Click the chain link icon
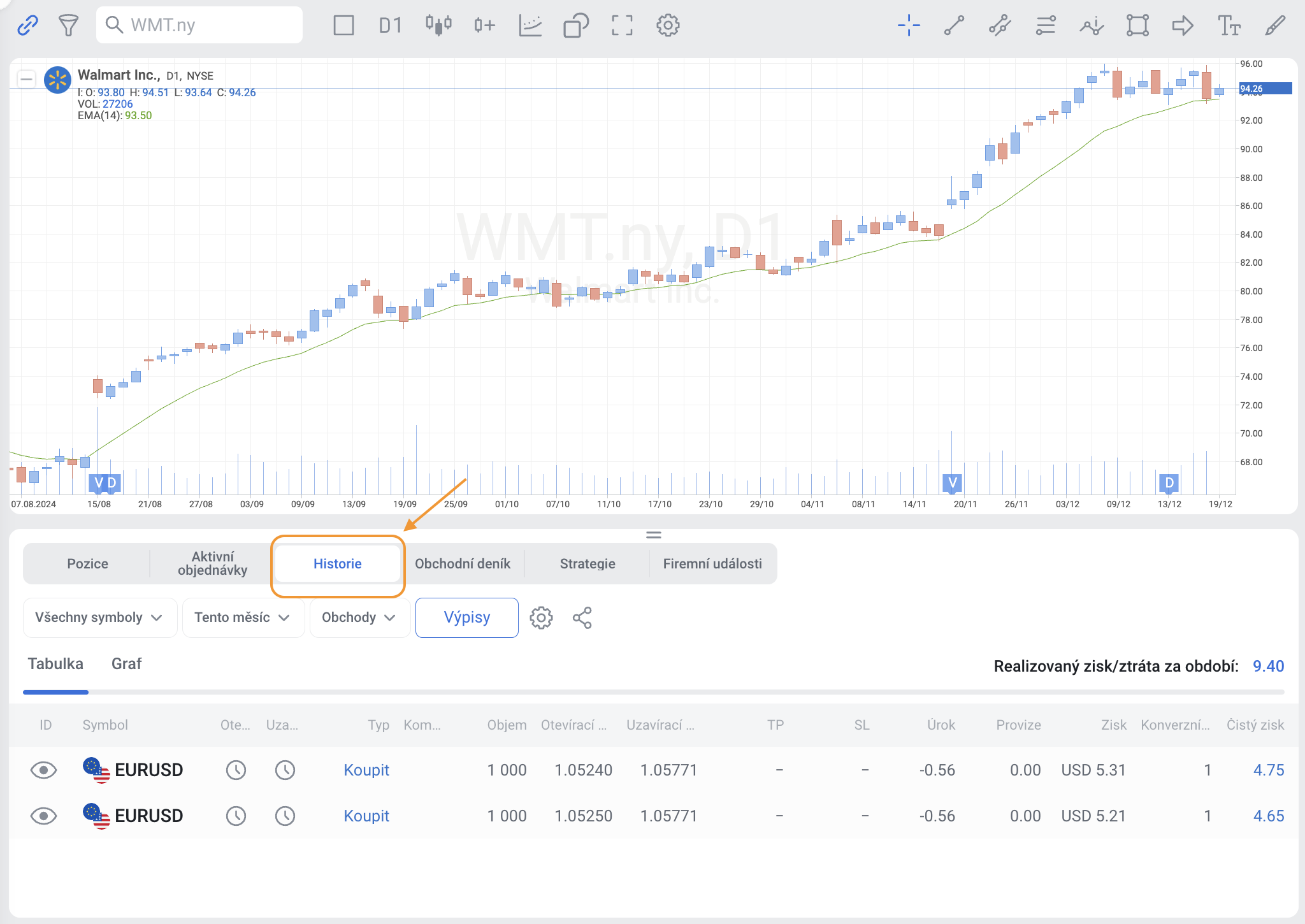1305x924 pixels. (x=27, y=25)
